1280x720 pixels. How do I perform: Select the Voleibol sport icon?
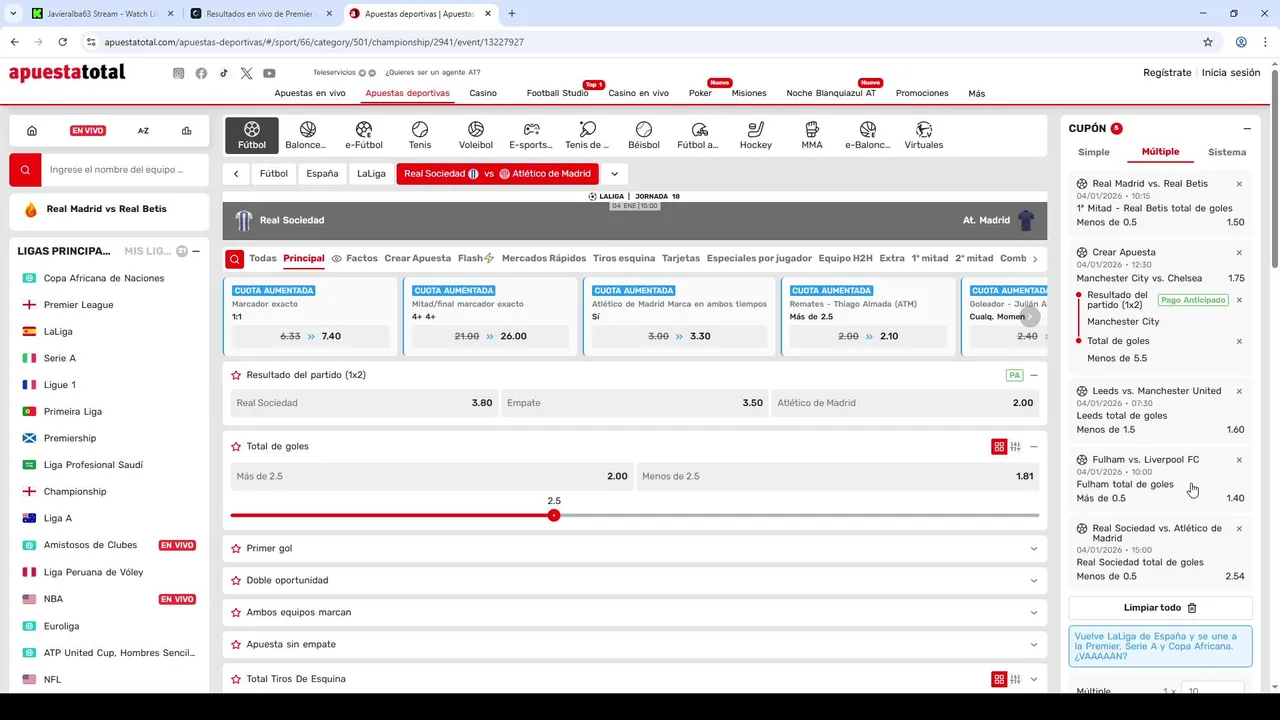[x=476, y=135]
